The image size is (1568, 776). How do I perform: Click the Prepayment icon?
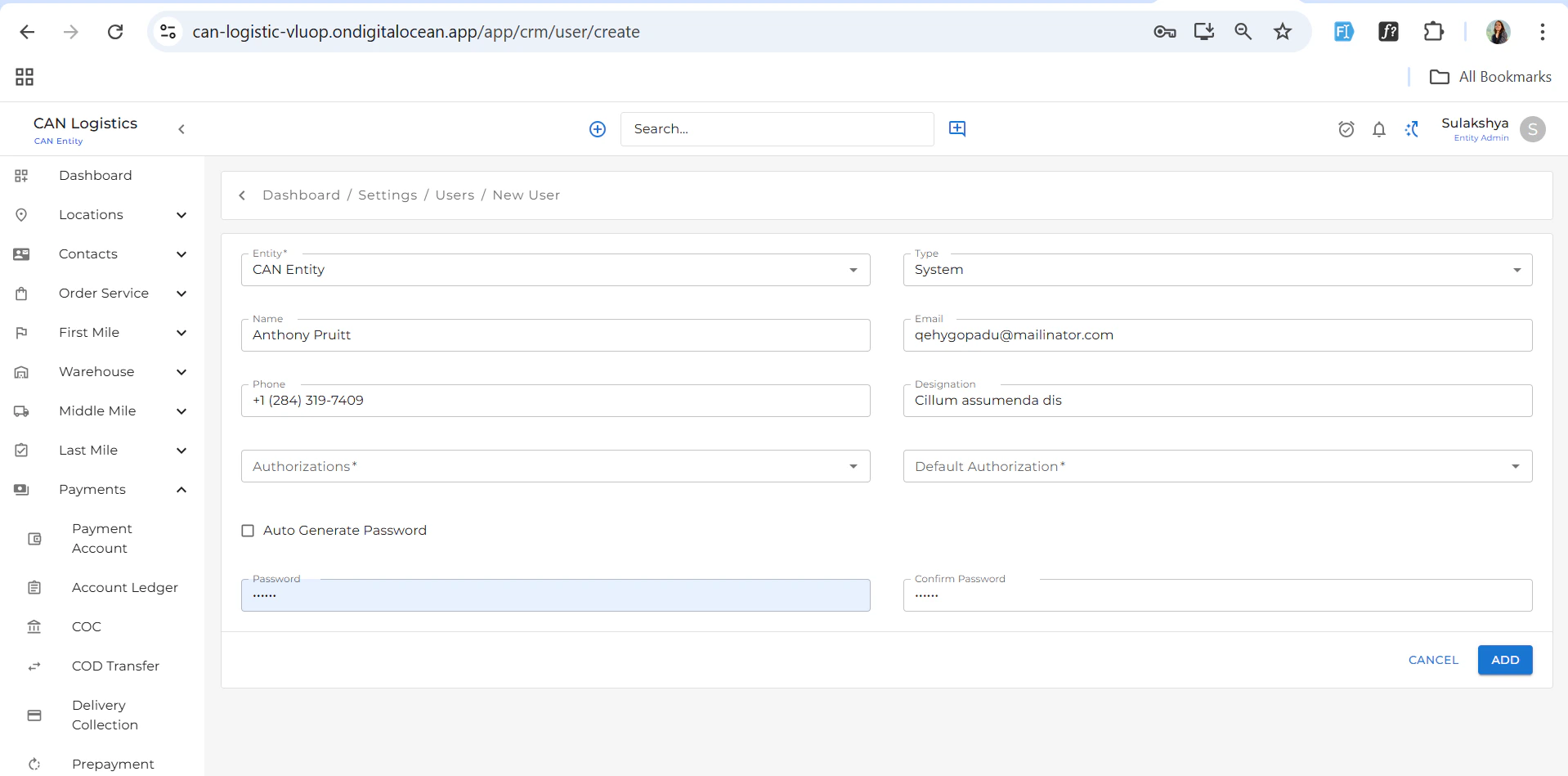pos(34,765)
